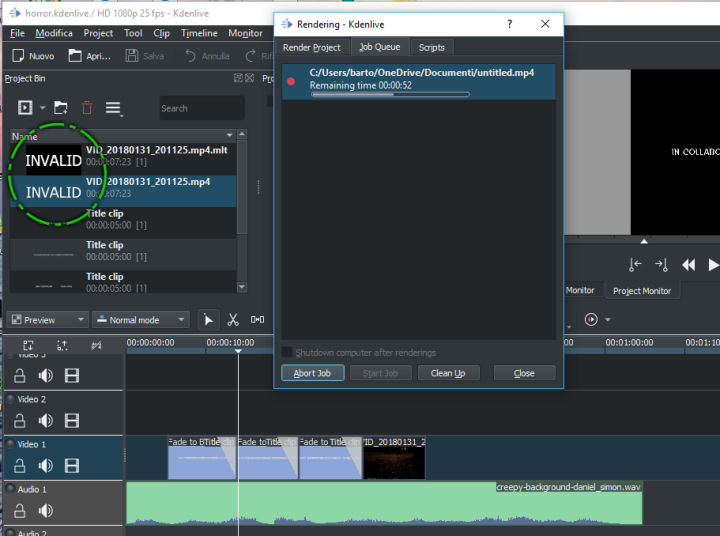This screenshot has height=536, width=720.
Task: Lock the Video 1 track
Action: [19, 466]
